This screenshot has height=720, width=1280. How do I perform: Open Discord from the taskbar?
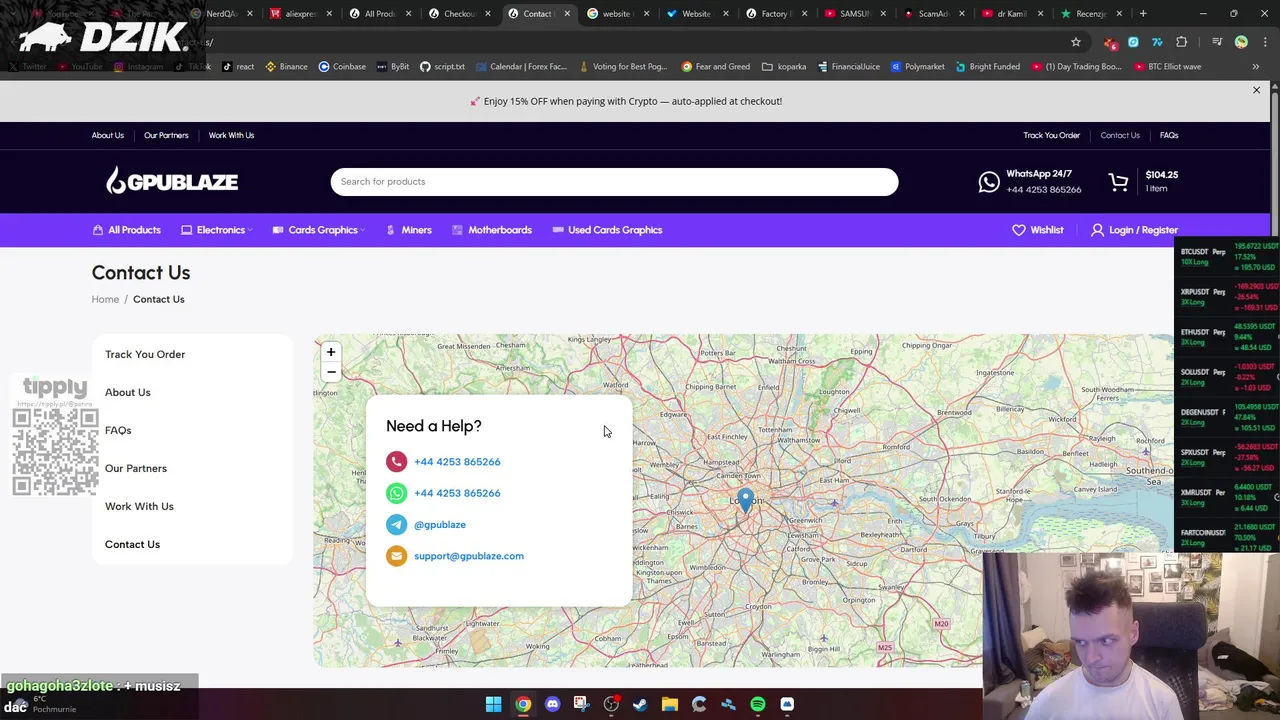(552, 704)
